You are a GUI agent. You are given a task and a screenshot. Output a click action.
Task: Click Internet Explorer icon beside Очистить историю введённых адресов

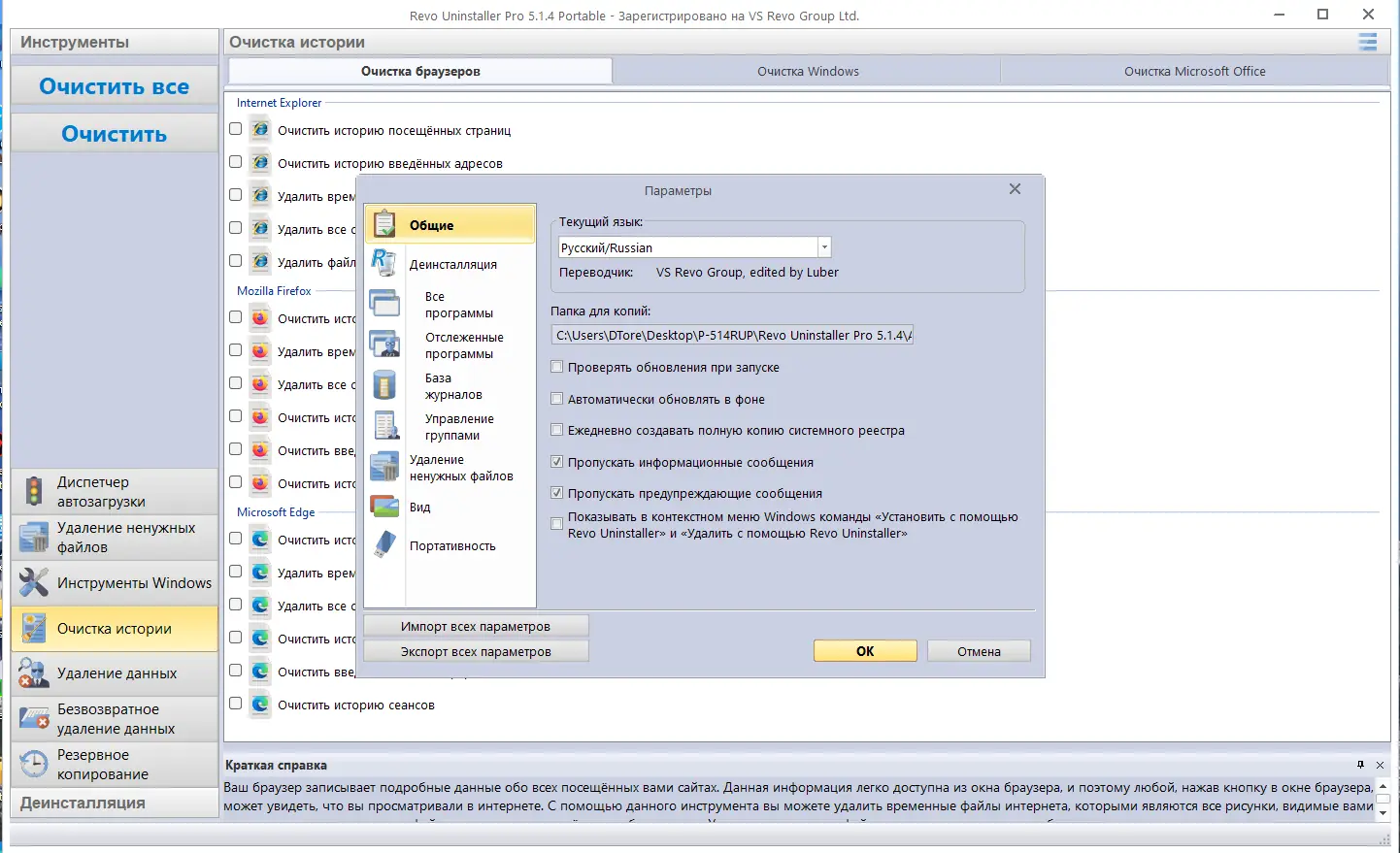[x=260, y=163]
